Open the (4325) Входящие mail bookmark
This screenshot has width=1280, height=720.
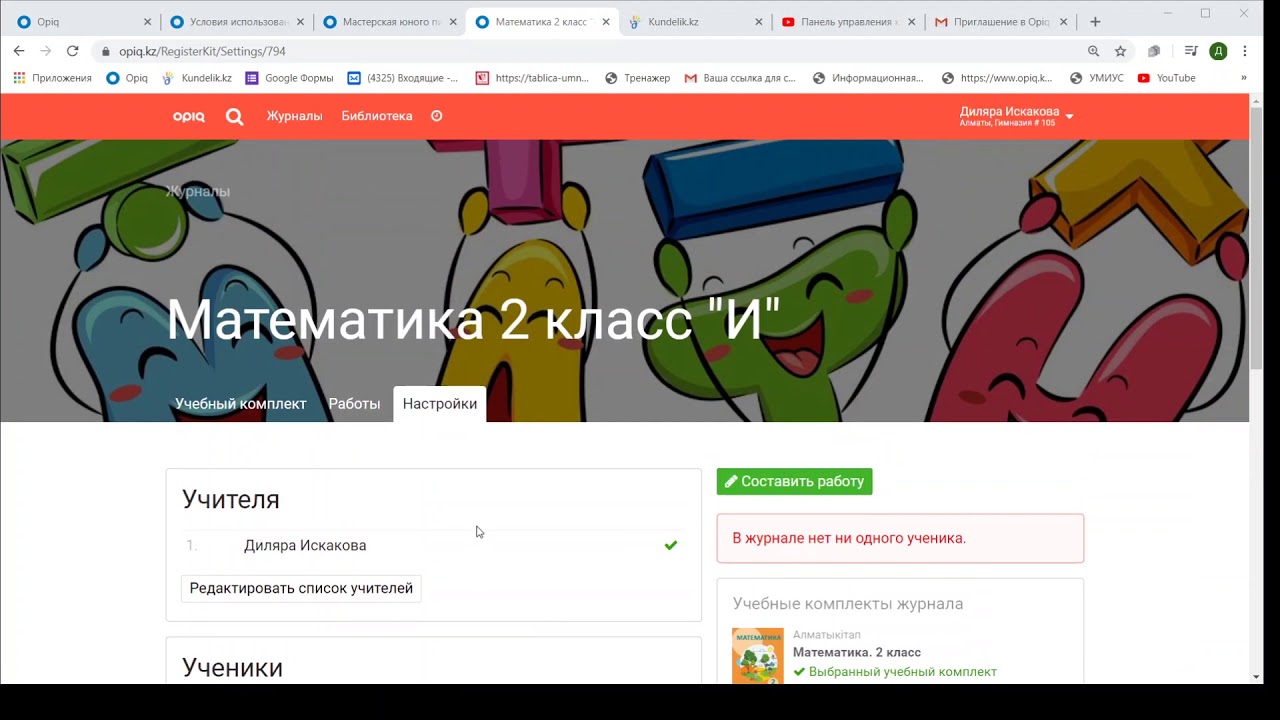tap(403, 78)
